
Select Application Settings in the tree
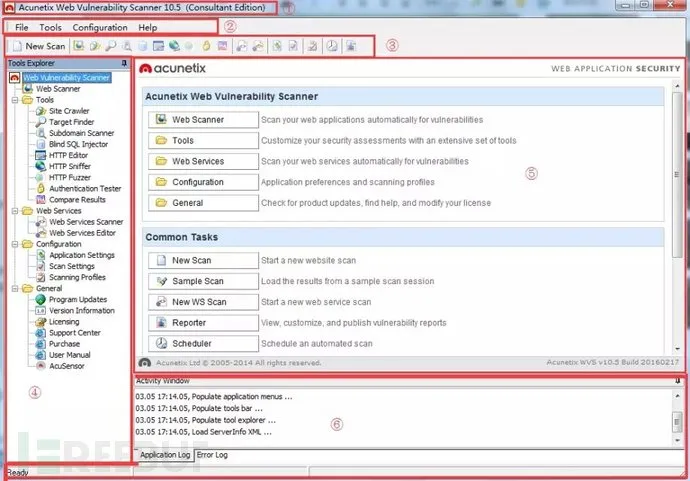pyautogui.click(x=82, y=255)
